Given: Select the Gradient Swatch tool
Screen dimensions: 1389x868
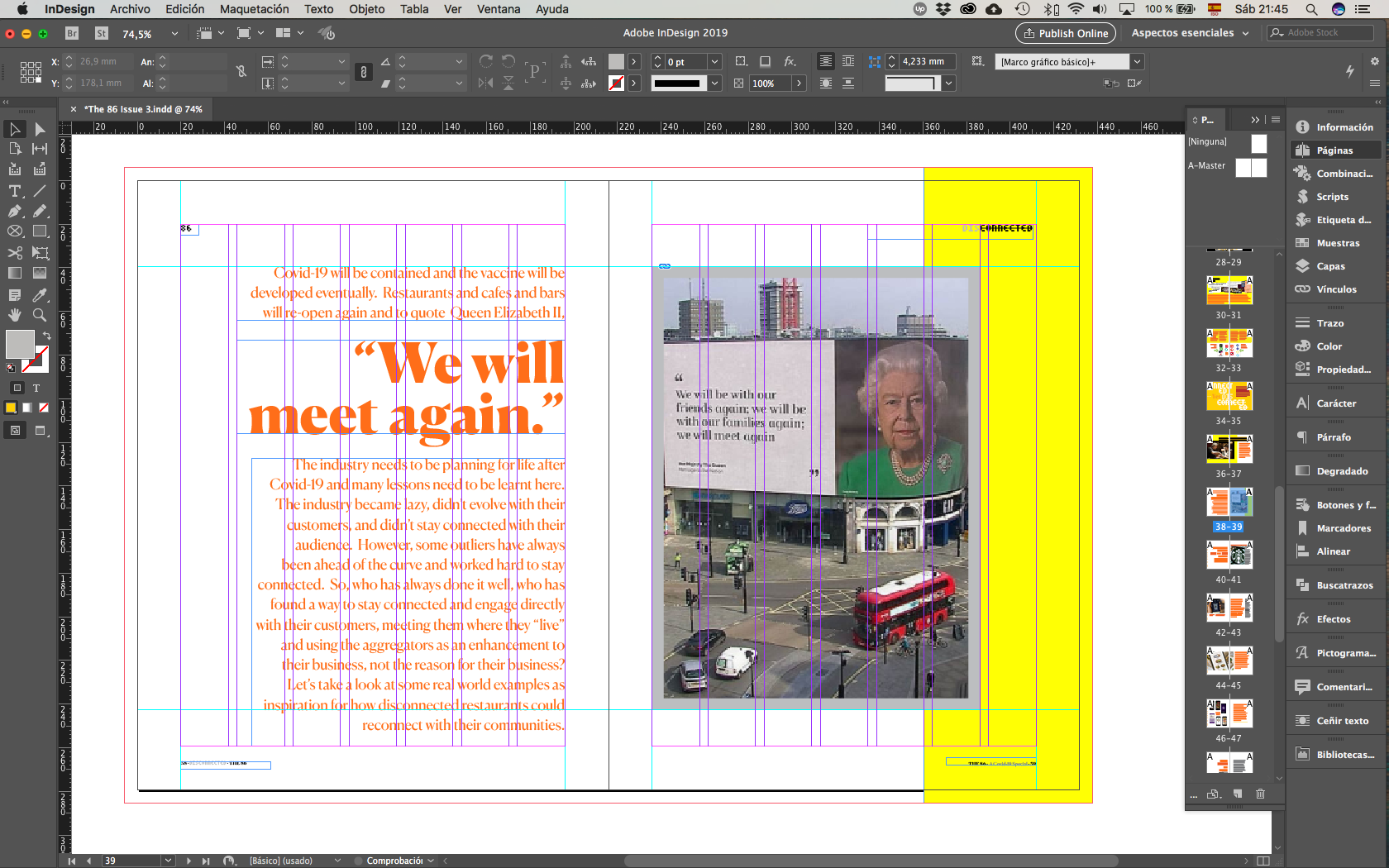Looking at the screenshot, I should click(x=14, y=273).
